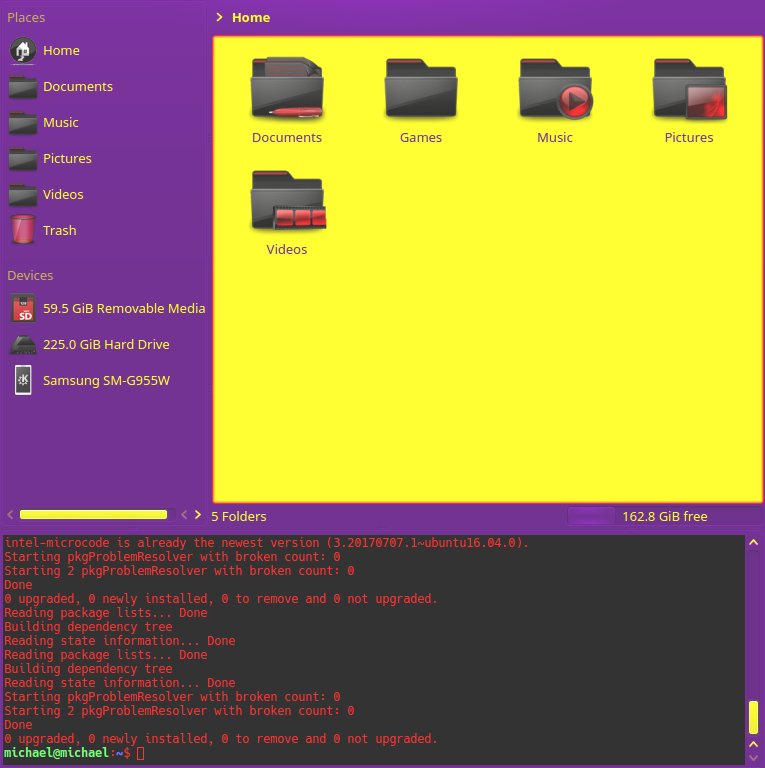Click the SD card Removable Media icon
765x768 pixels.
tap(23, 308)
